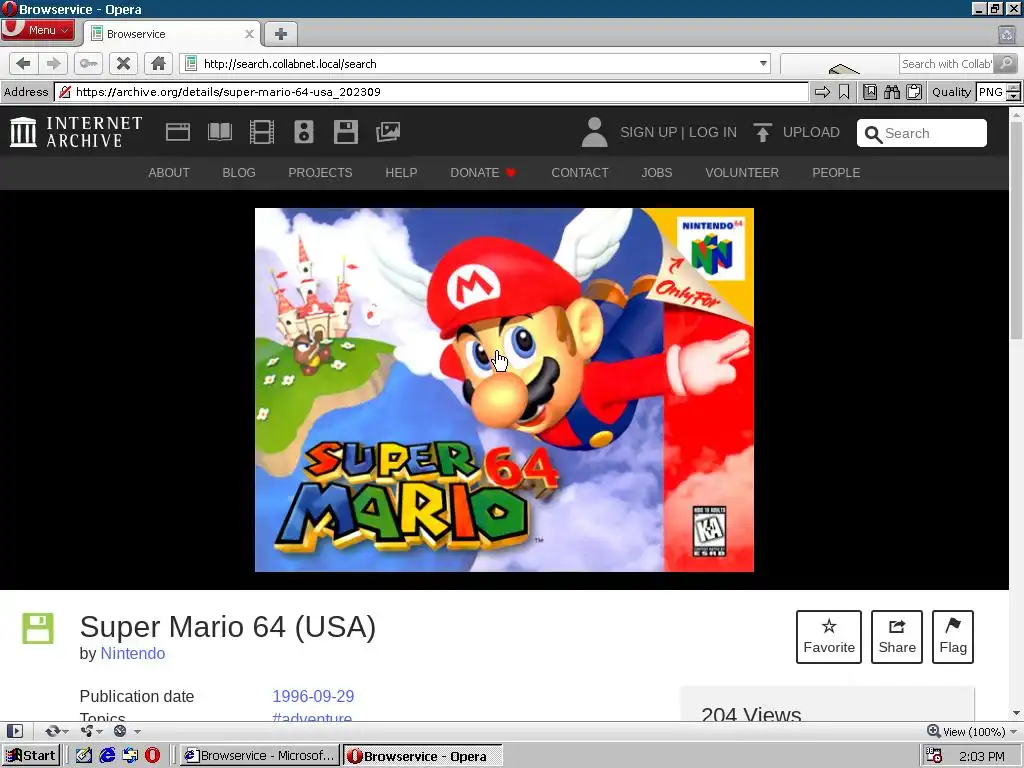Image resolution: width=1024 pixels, height=768 pixels.
Task: Click the 1996-09-29 publication date link
Action: pyautogui.click(x=313, y=696)
